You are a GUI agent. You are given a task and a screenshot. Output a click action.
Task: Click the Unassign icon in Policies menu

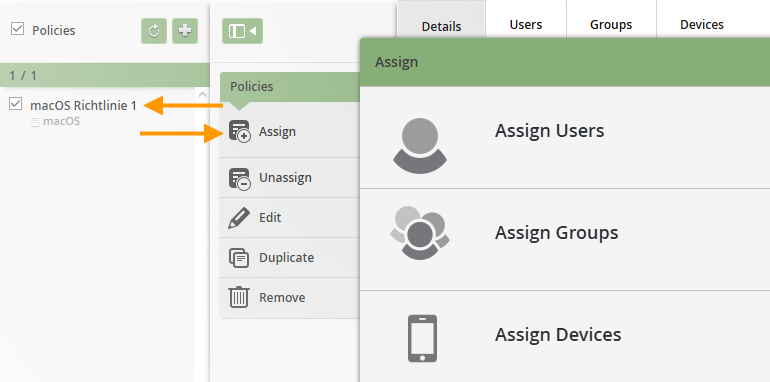(x=240, y=178)
